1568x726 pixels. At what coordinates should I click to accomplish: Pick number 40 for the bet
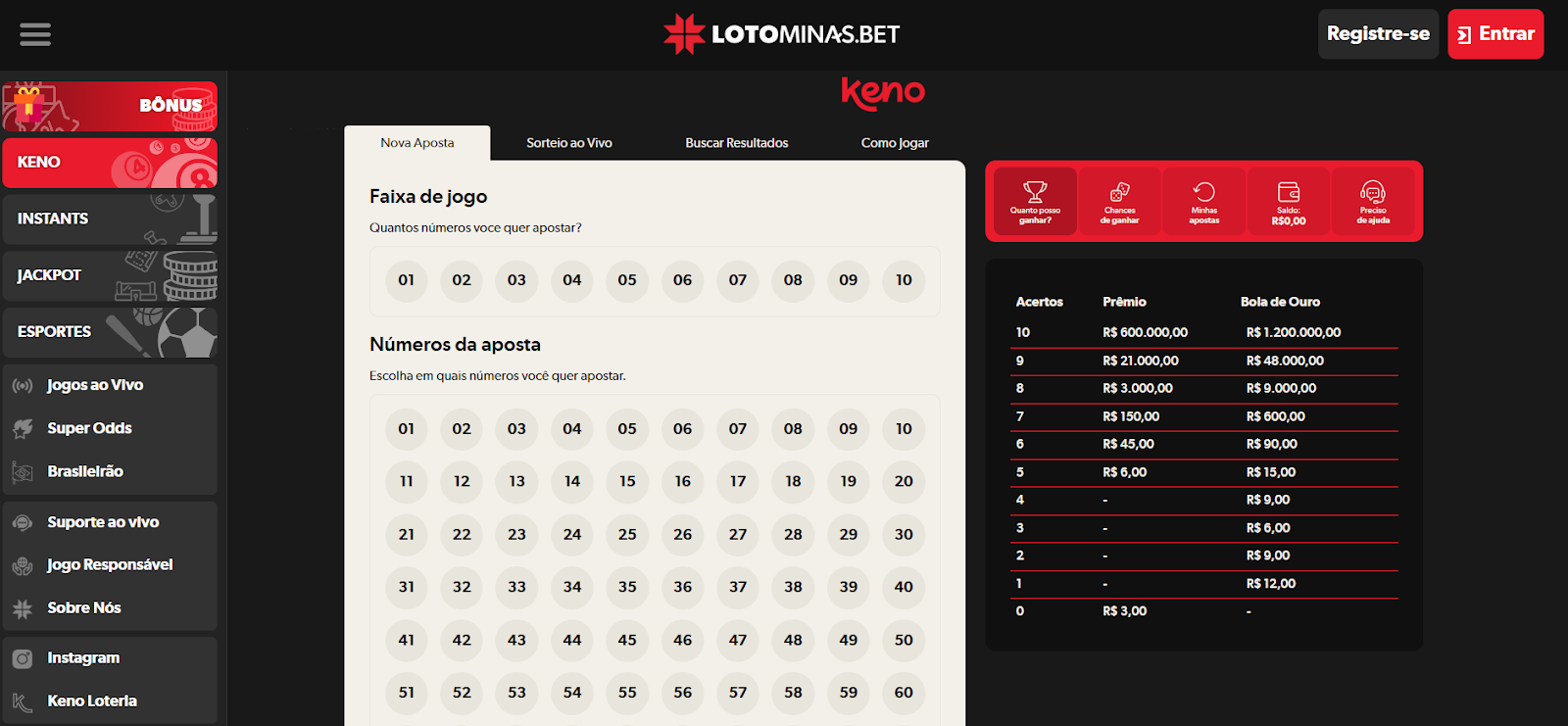904,587
